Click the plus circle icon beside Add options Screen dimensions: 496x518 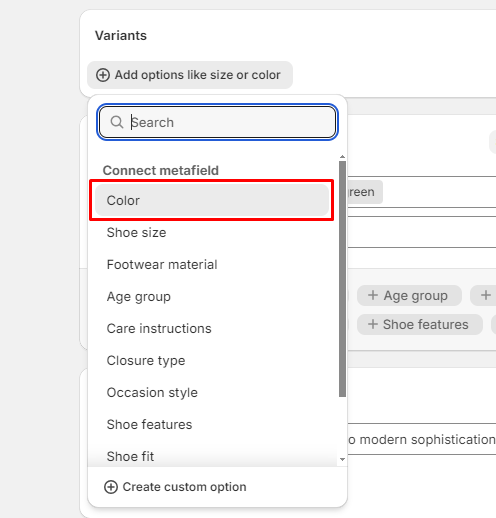tap(103, 75)
